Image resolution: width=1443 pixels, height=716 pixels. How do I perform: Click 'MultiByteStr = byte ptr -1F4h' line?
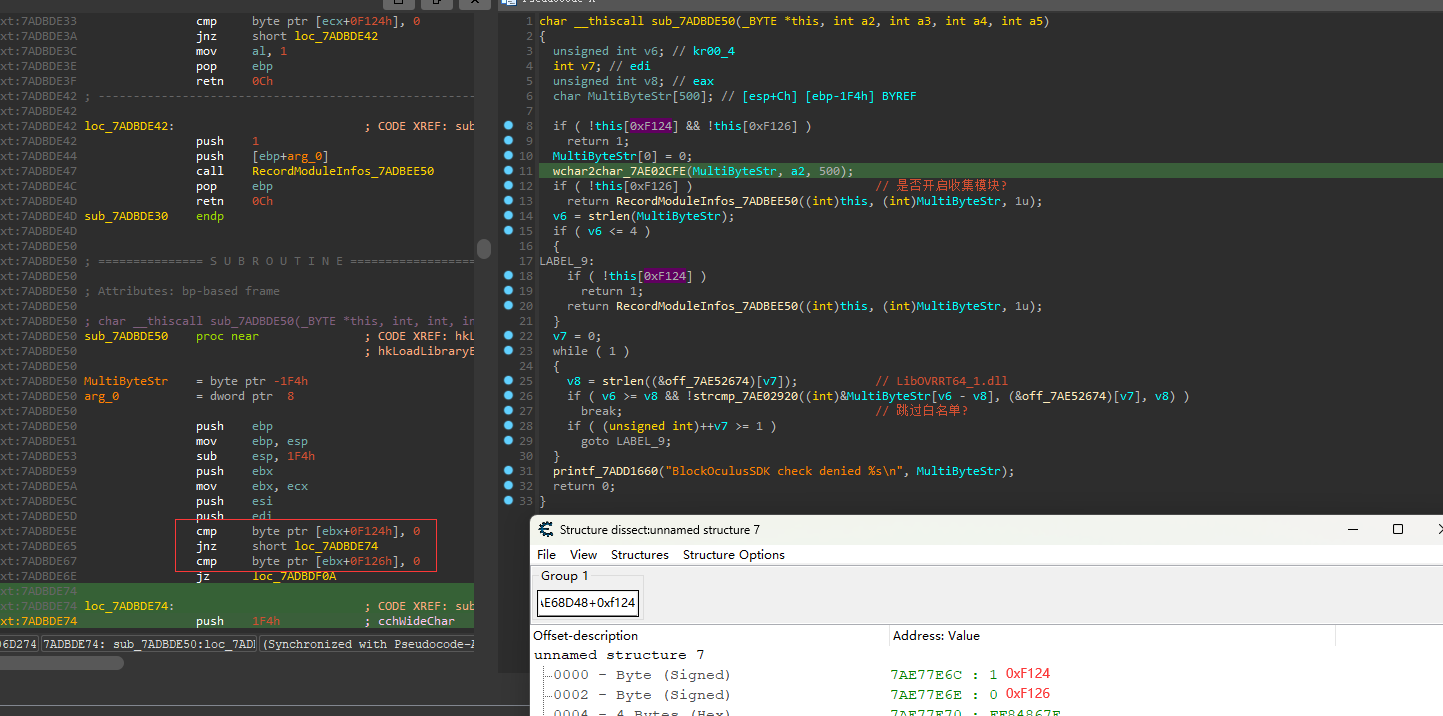196,381
